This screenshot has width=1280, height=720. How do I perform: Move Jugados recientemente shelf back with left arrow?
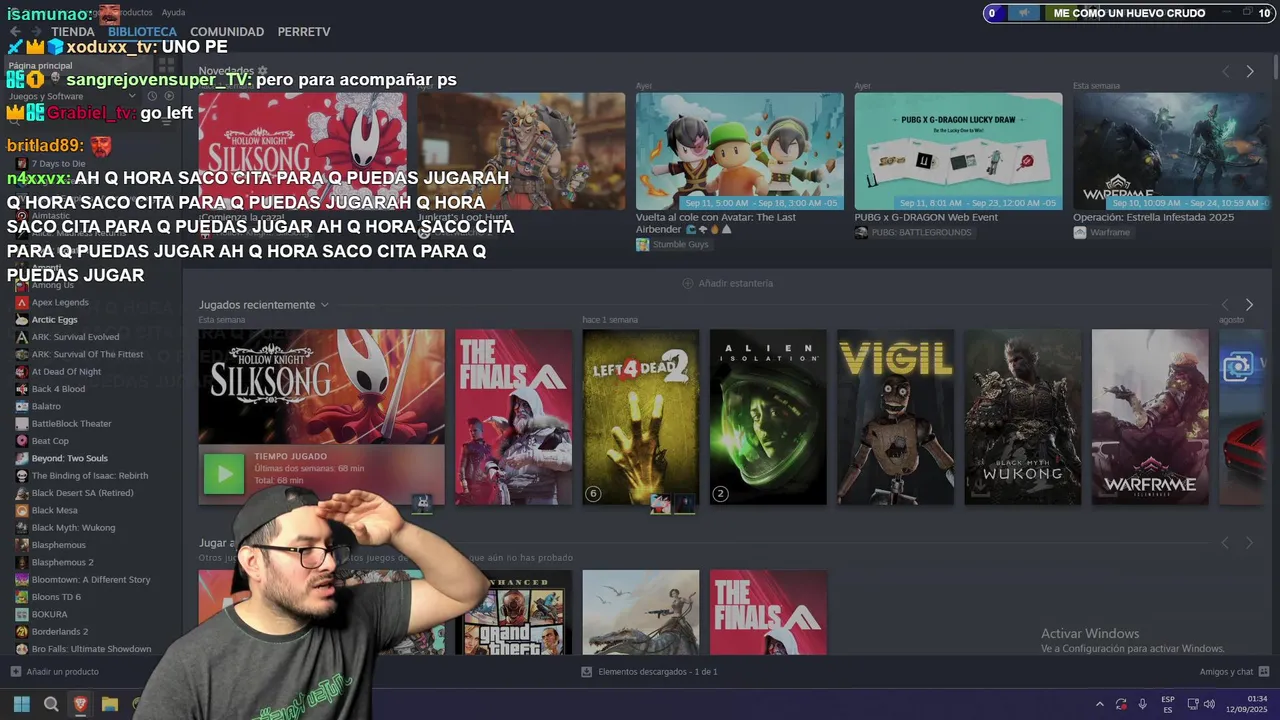[x=1225, y=304]
